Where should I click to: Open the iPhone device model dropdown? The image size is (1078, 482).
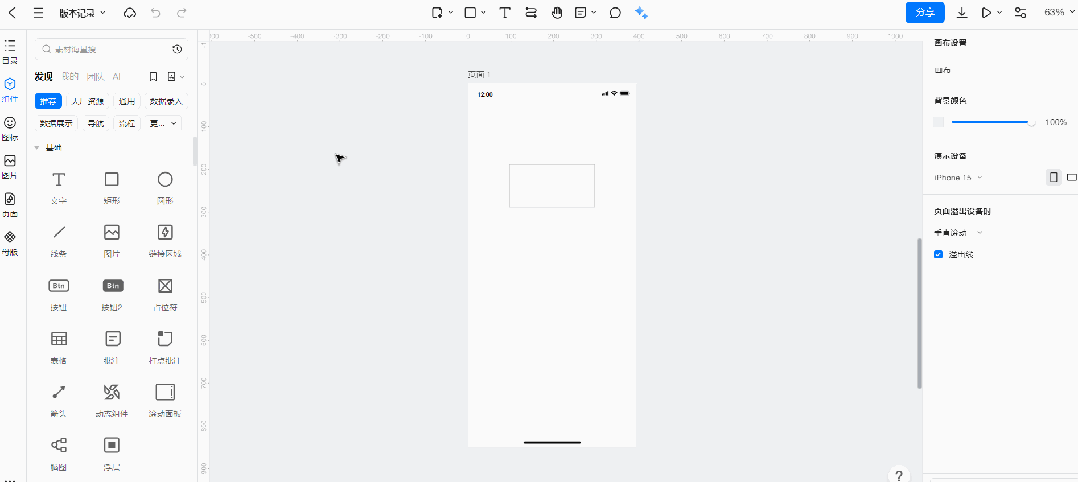pyautogui.click(x=958, y=177)
